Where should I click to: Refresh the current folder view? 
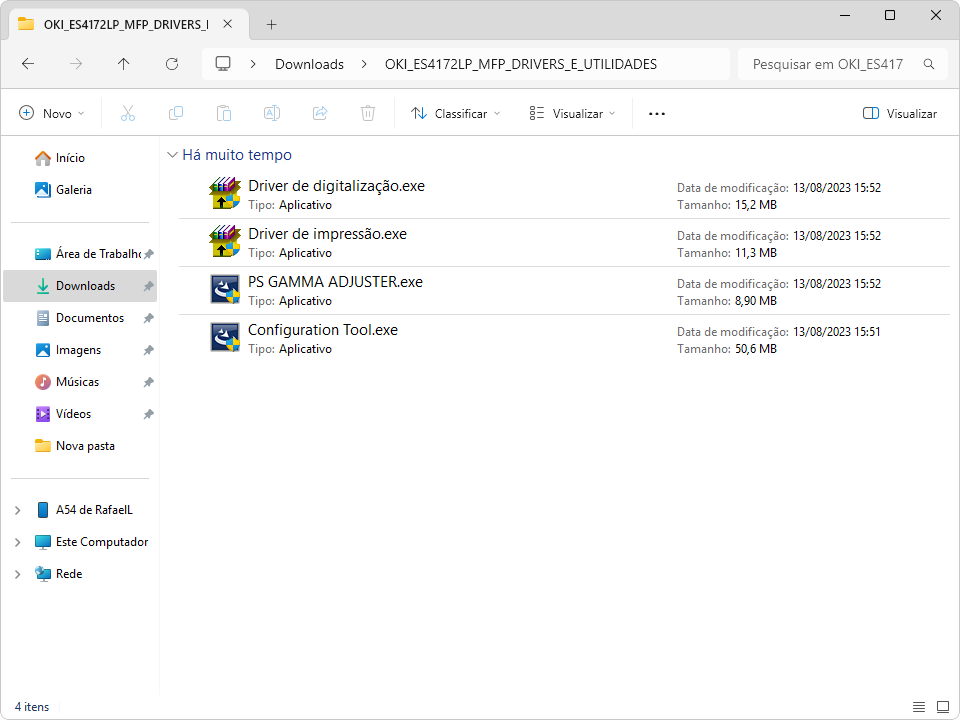coord(172,64)
